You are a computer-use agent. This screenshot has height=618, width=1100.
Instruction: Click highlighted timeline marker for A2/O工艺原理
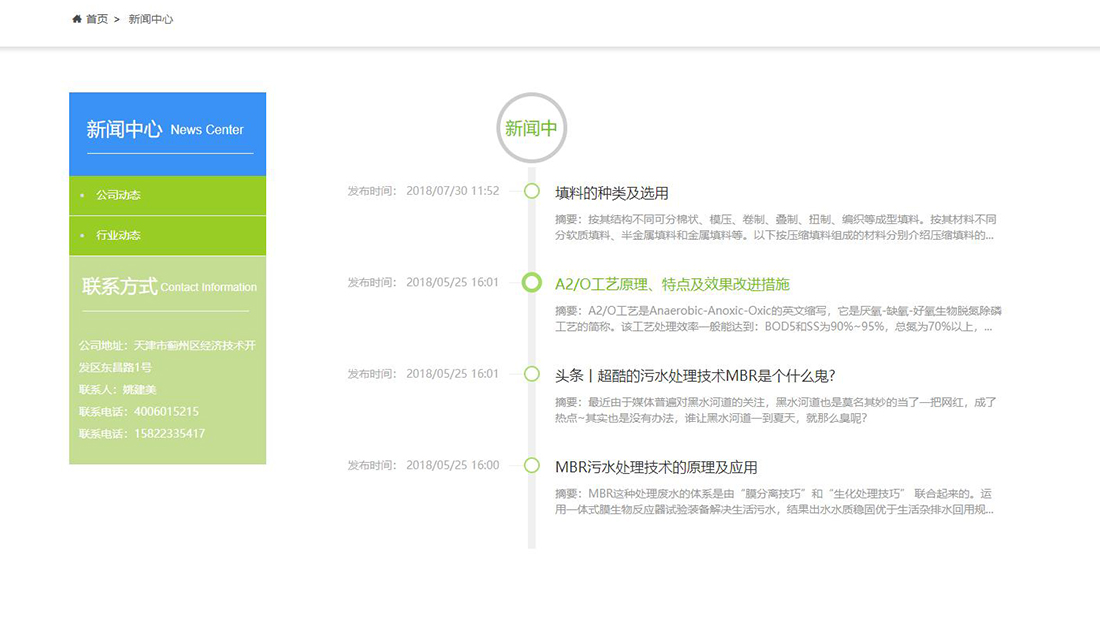[x=532, y=282]
